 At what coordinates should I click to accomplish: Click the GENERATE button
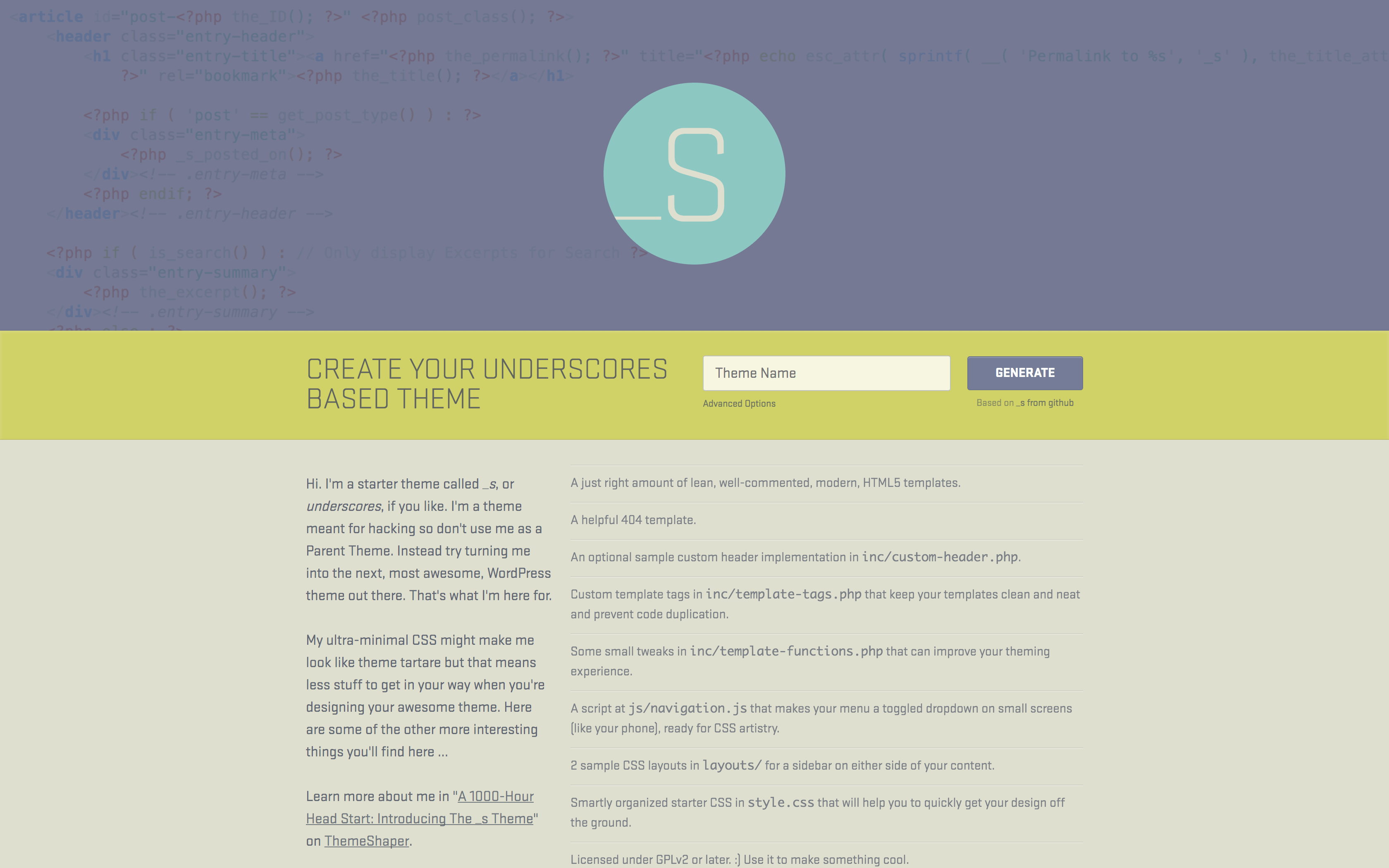(x=1024, y=373)
